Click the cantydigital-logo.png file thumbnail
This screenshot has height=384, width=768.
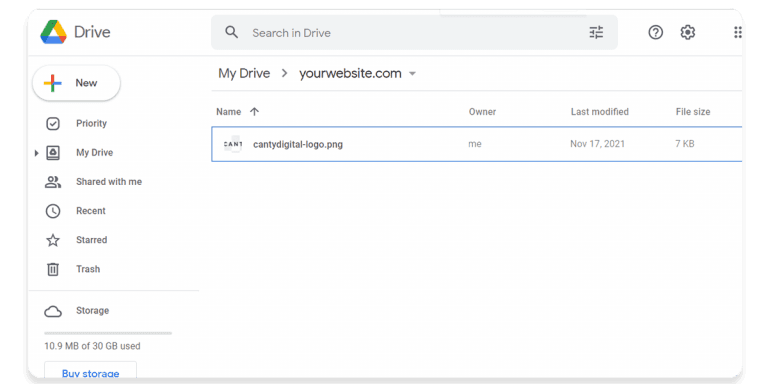coord(233,144)
